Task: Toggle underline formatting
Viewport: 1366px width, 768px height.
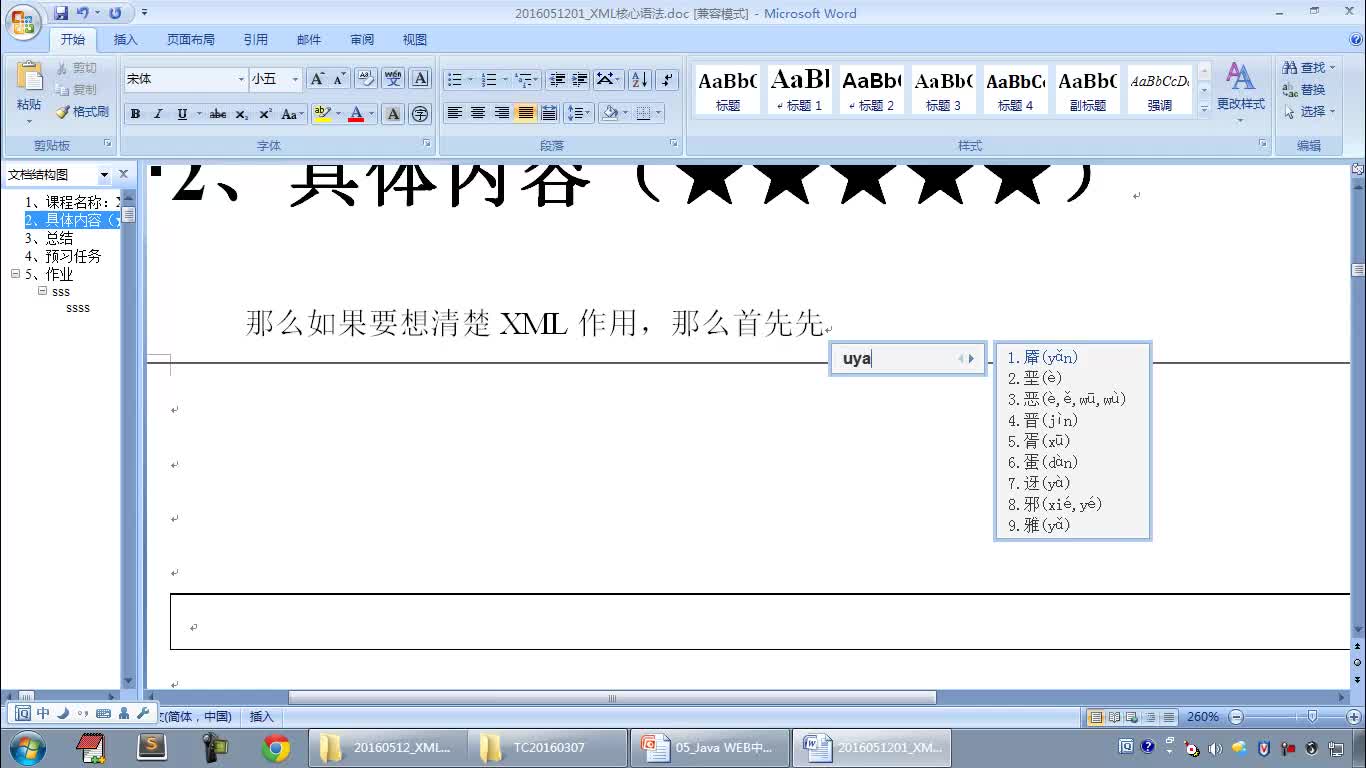Action: coord(182,114)
